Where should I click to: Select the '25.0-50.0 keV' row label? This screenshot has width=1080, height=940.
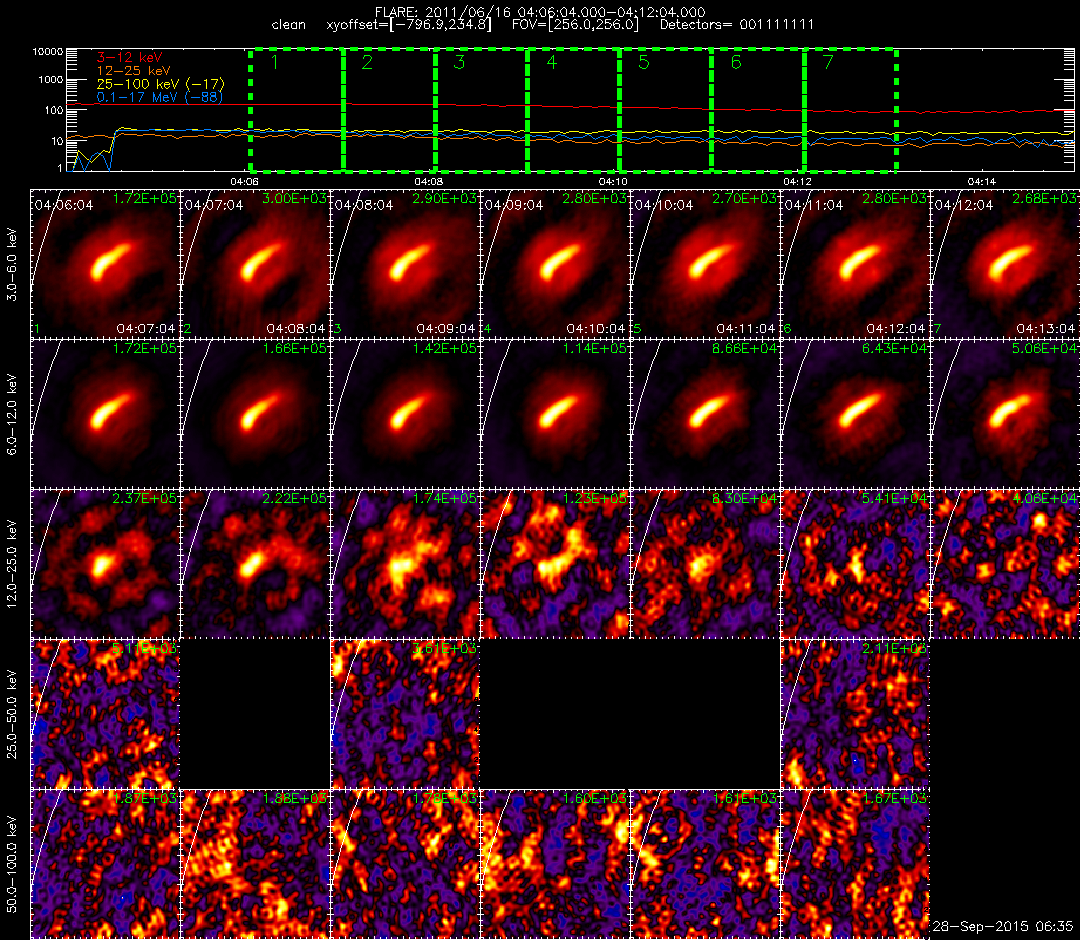tap(12, 714)
